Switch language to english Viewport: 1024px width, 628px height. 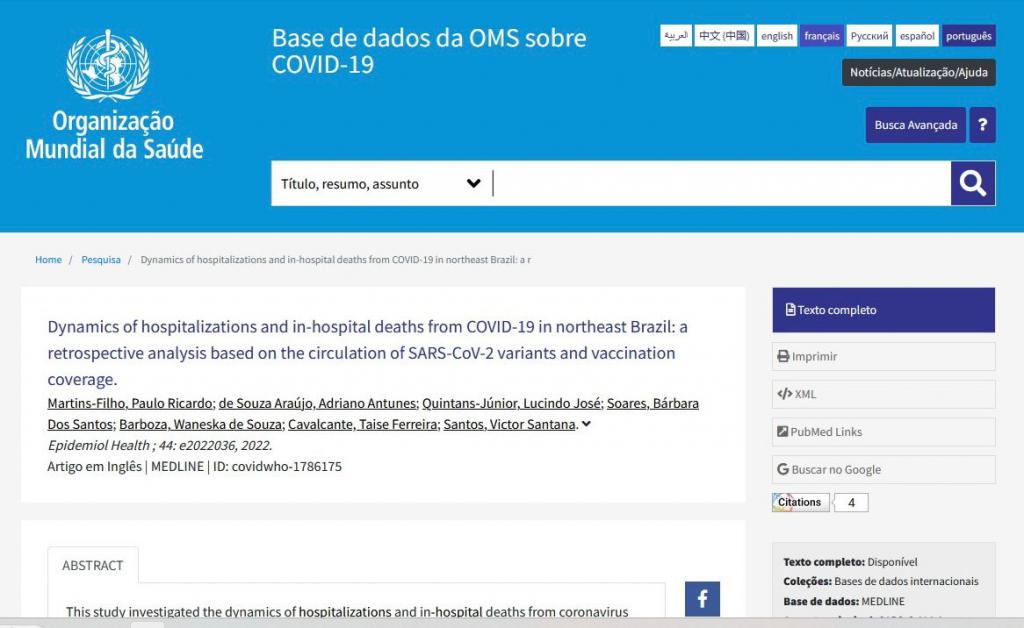point(776,36)
